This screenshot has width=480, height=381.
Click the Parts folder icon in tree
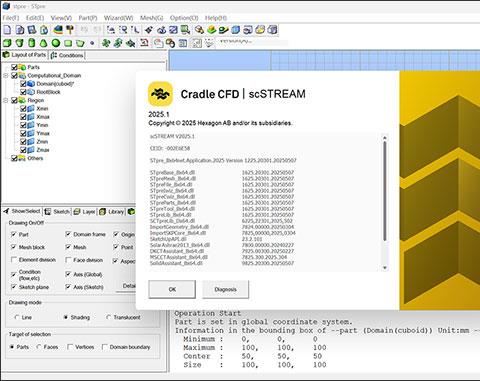click(22, 67)
